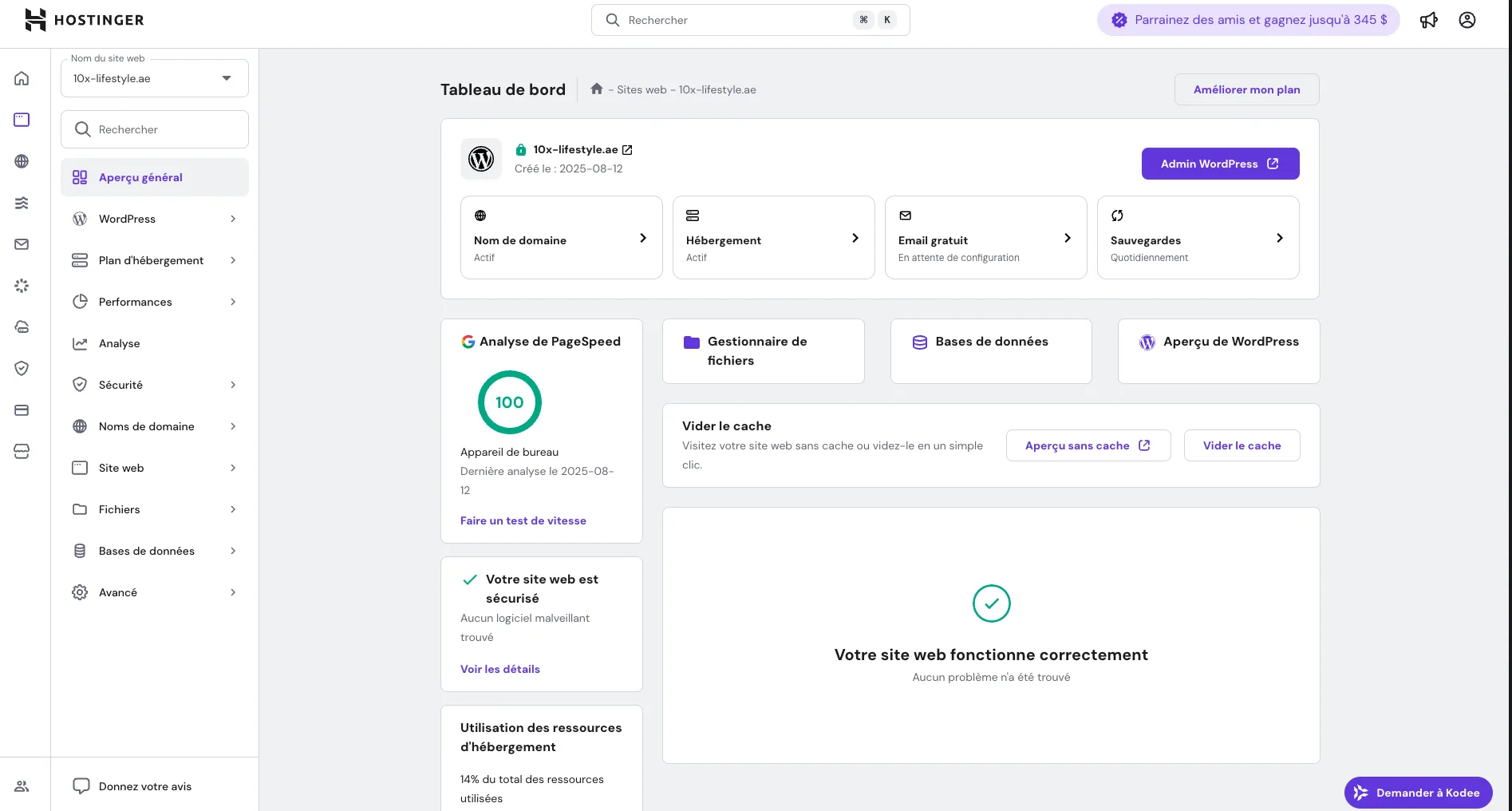Click the PageSpeed score circle showing 100
Viewport: 1512px width, 811px height.
[509, 402]
